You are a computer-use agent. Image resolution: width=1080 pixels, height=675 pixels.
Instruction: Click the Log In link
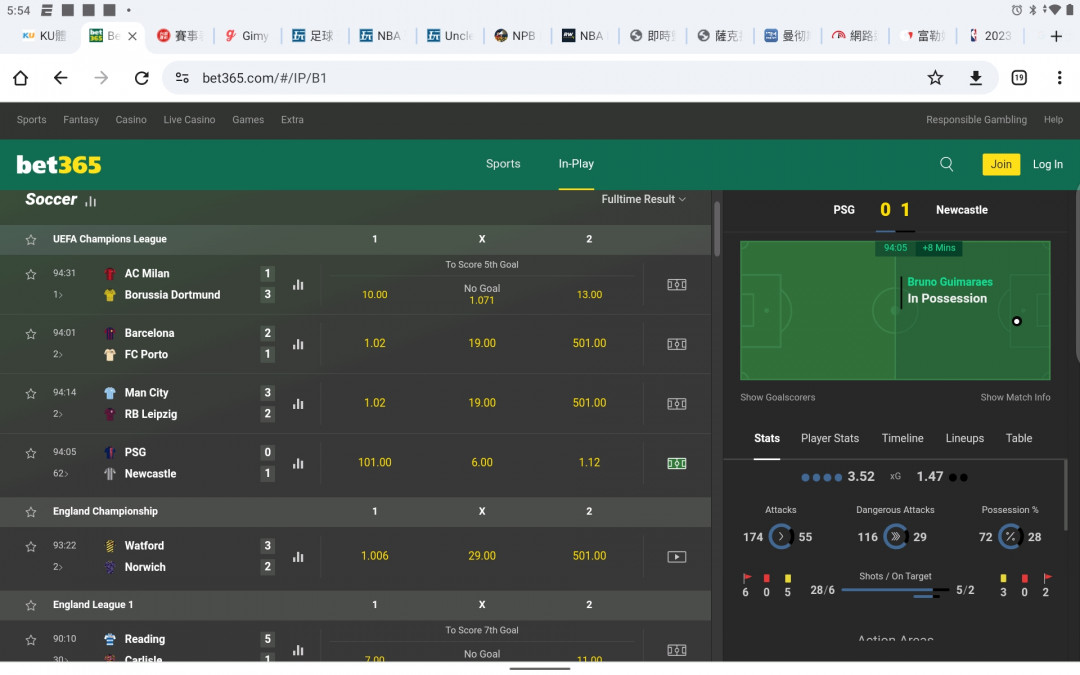(1047, 164)
